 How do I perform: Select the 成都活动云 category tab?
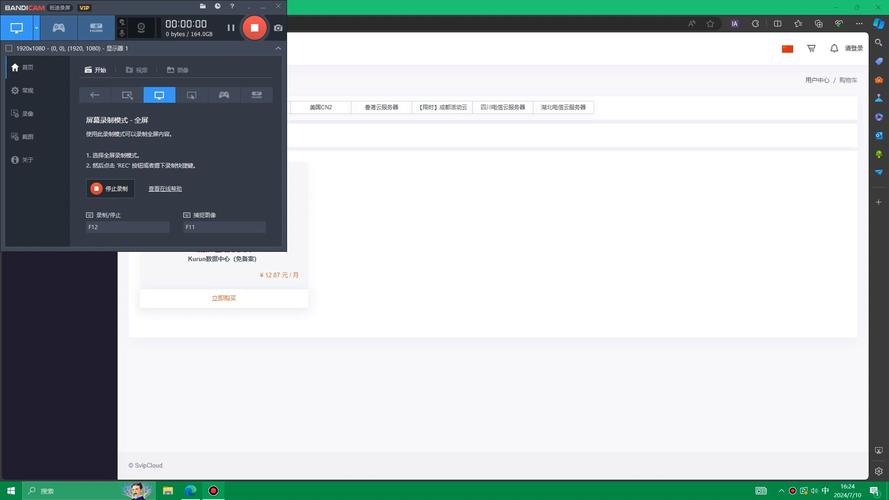tap(442, 107)
